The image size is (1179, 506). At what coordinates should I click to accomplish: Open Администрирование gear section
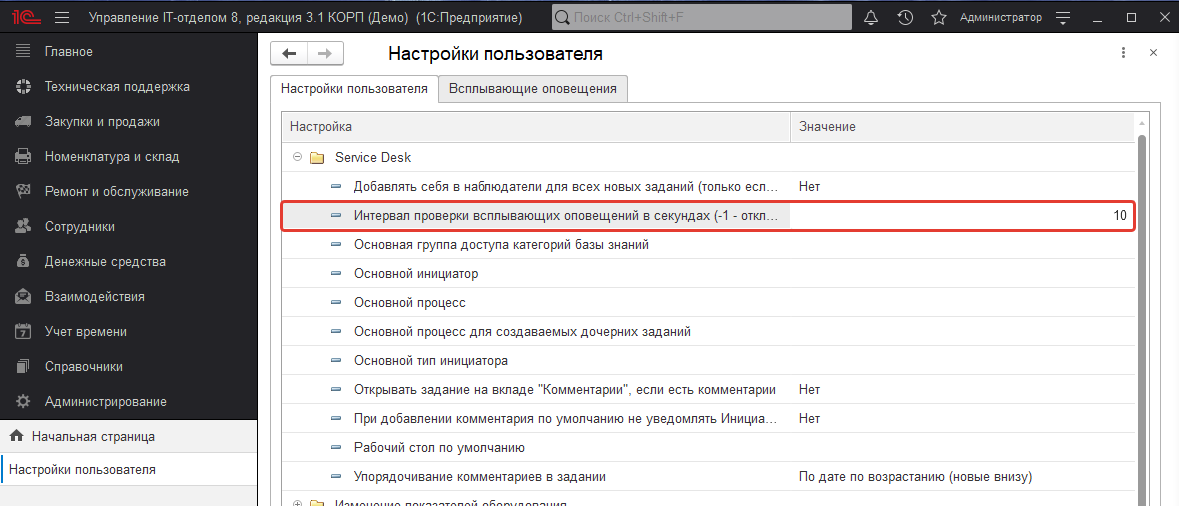pyautogui.click(x=105, y=402)
